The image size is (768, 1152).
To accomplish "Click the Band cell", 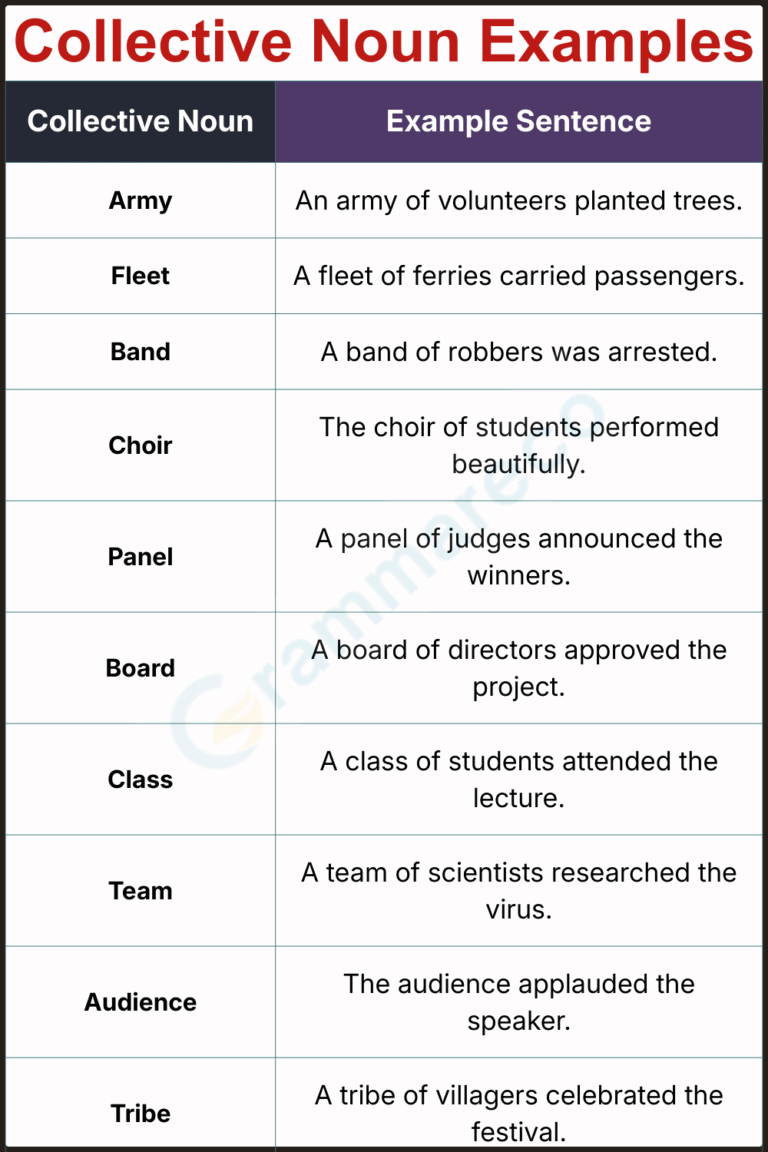I will click(140, 352).
